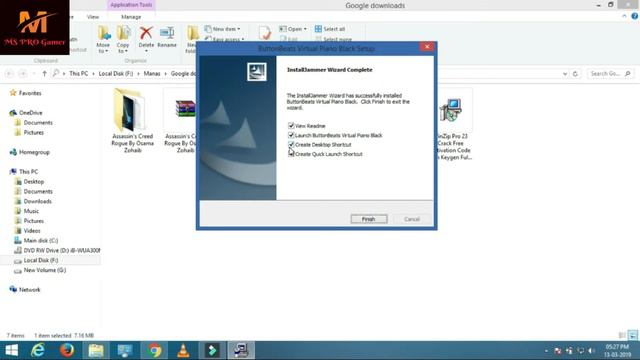The image size is (640, 360).
Task: Click the Search Google downloads field
Action: (x=610, y=73)
